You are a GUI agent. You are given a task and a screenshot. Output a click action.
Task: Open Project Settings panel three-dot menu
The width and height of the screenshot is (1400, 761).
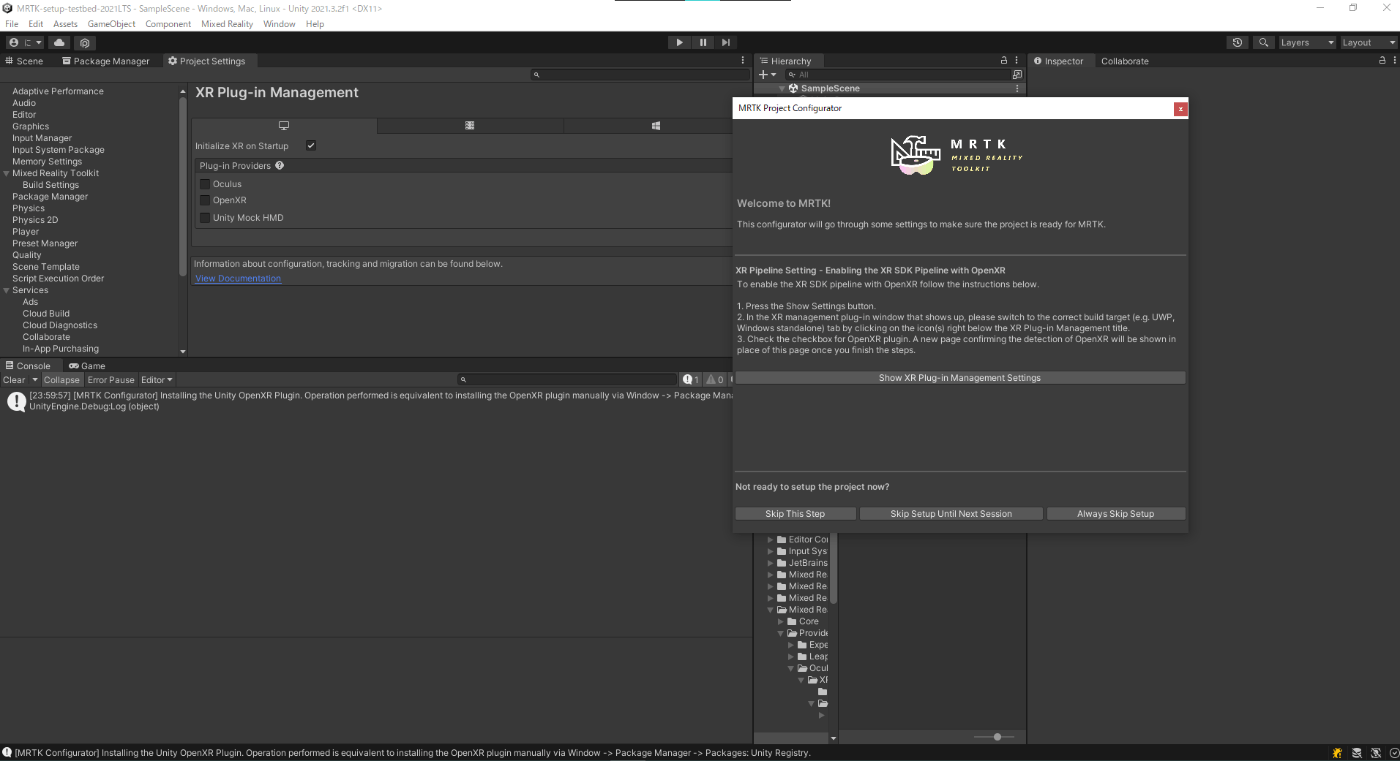point(742,61)
